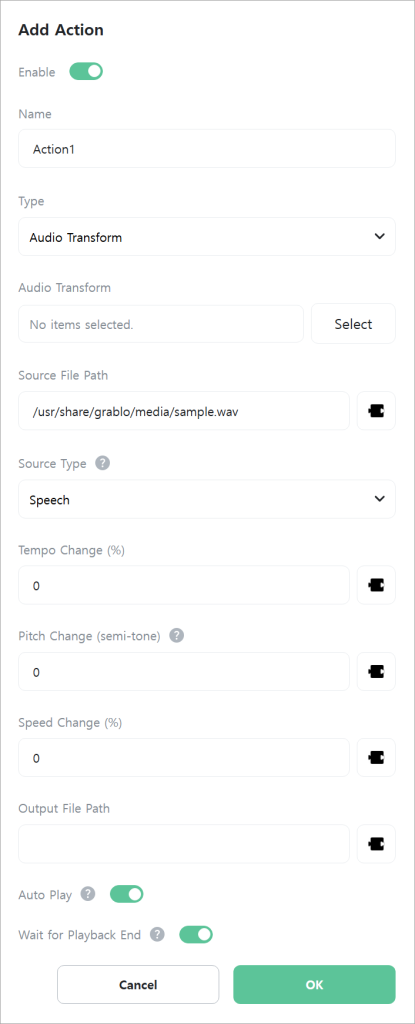Disable the Auto Play toggle
415x1024 pixels.
click(x=126, y=894)
